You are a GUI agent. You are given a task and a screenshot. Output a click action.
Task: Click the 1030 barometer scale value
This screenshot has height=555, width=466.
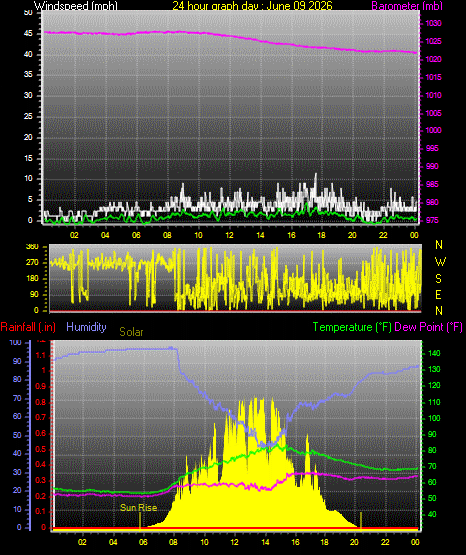coord(433,23)
